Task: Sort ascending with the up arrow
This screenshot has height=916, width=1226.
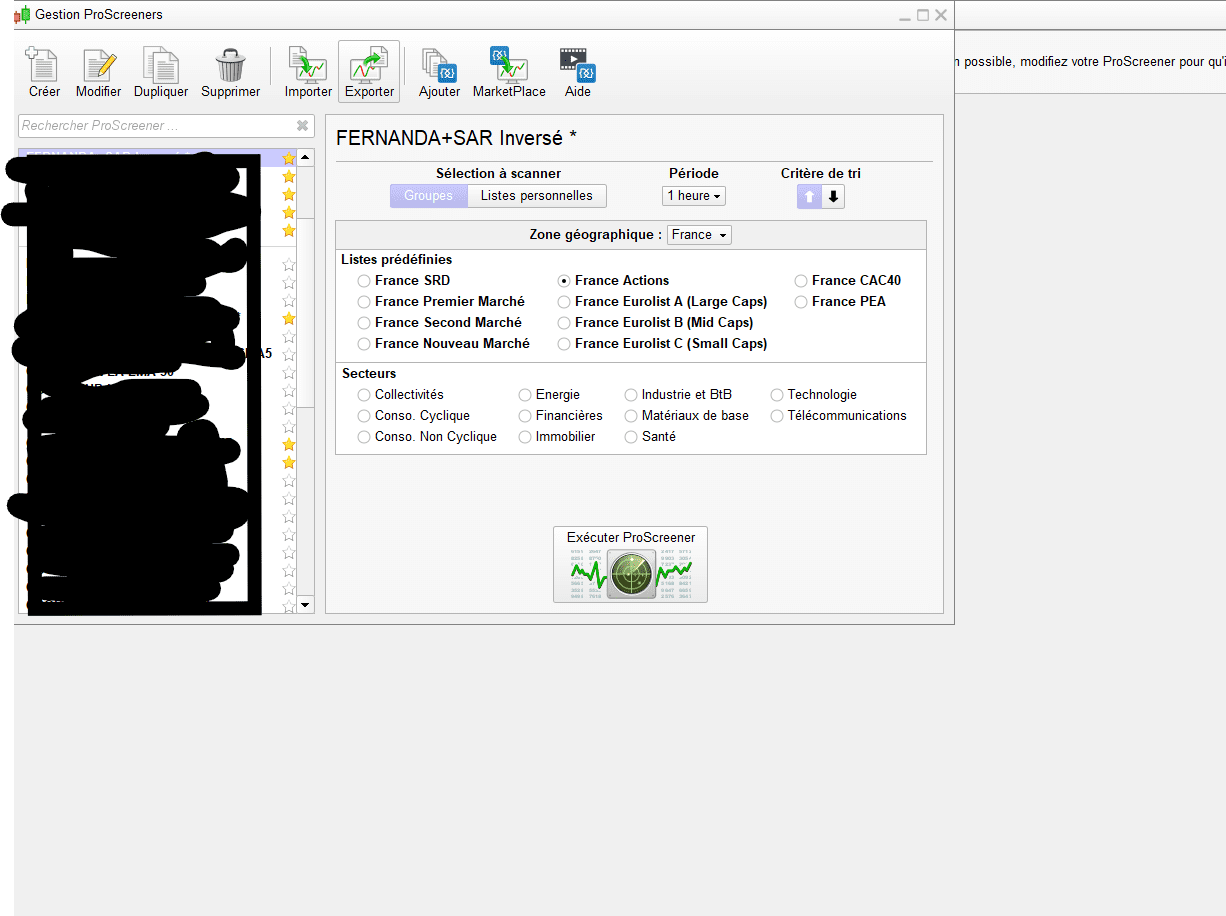Action: 809,197
